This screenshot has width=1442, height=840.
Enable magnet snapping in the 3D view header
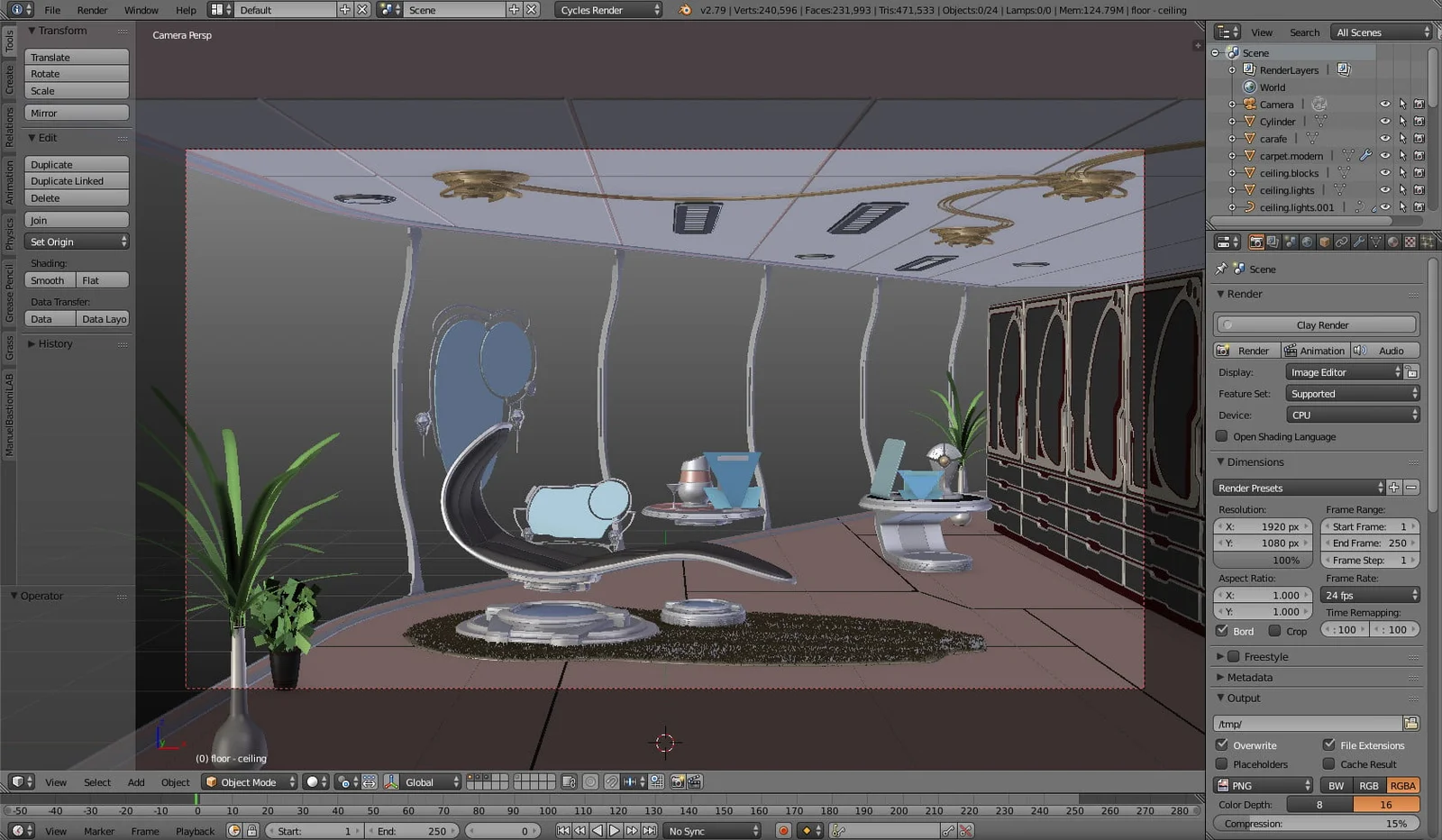coord(612,781)
